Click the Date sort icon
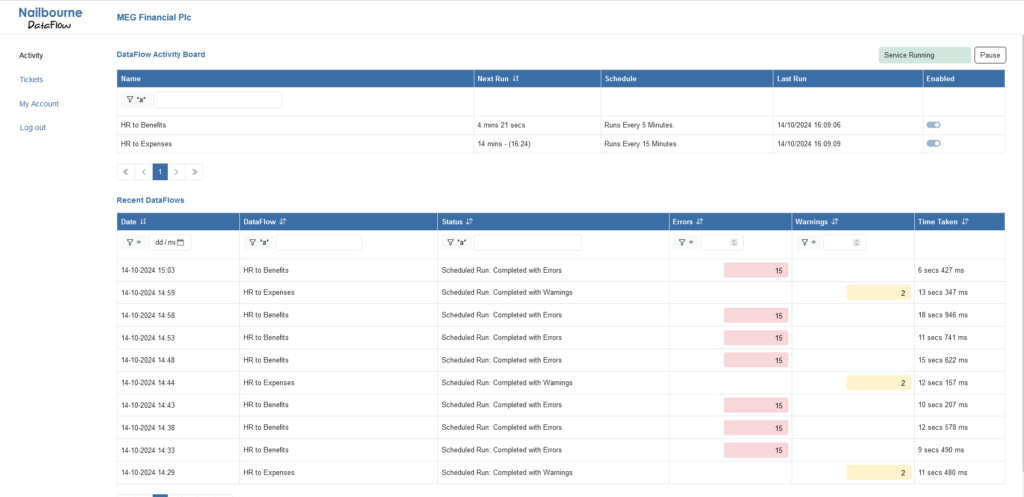 [x=144, y=221]
